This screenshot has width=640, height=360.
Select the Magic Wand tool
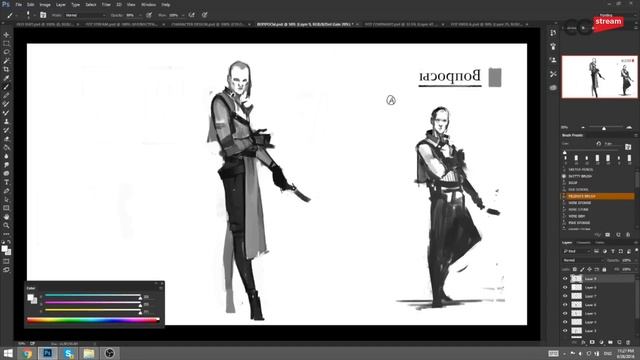[6, 60]
